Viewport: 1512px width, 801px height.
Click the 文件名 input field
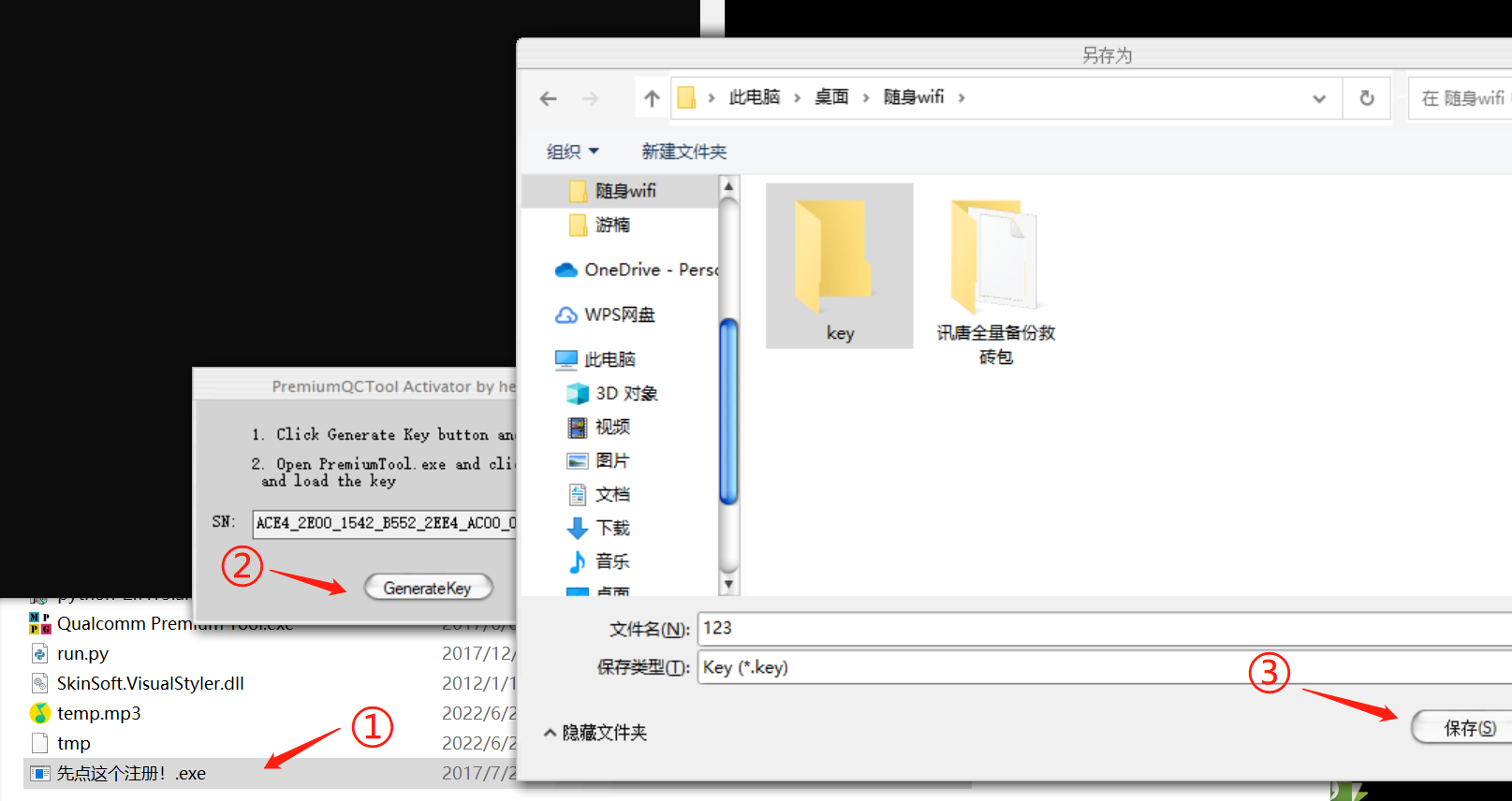[1105, 629]
